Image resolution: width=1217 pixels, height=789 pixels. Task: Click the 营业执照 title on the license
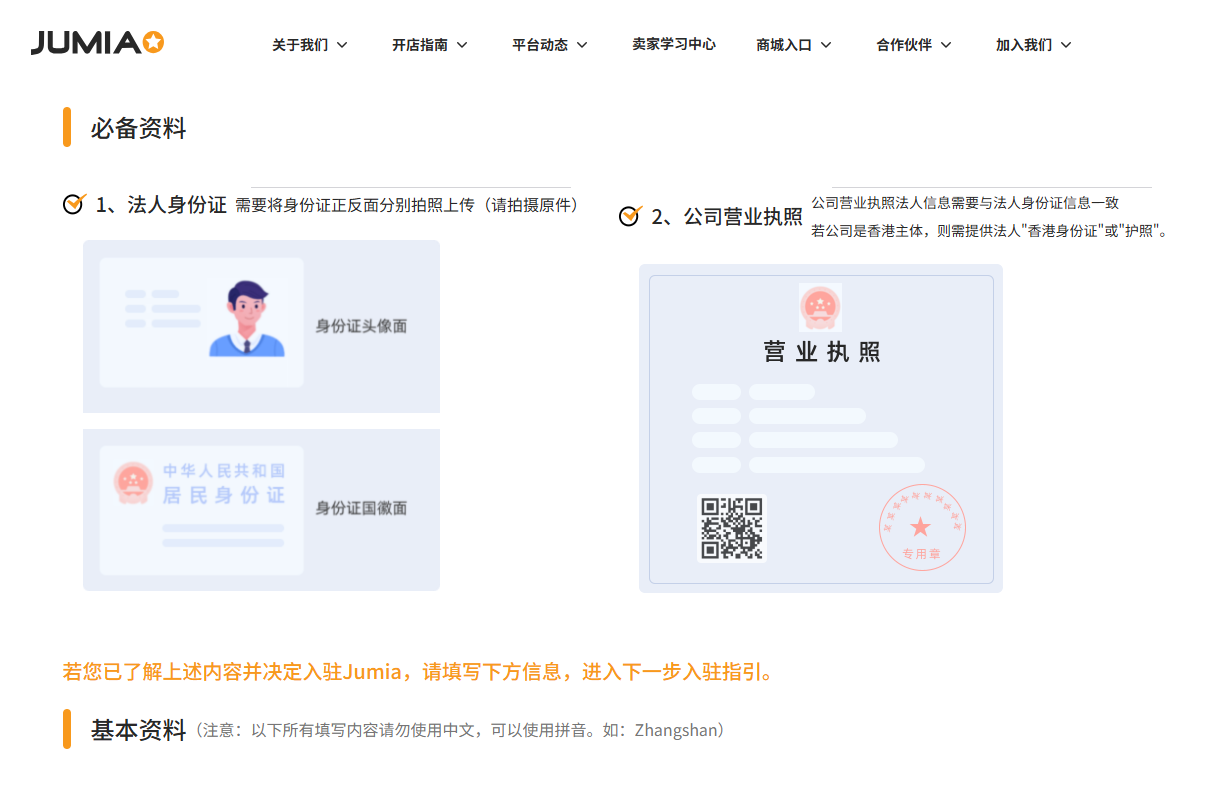[821, 352]
